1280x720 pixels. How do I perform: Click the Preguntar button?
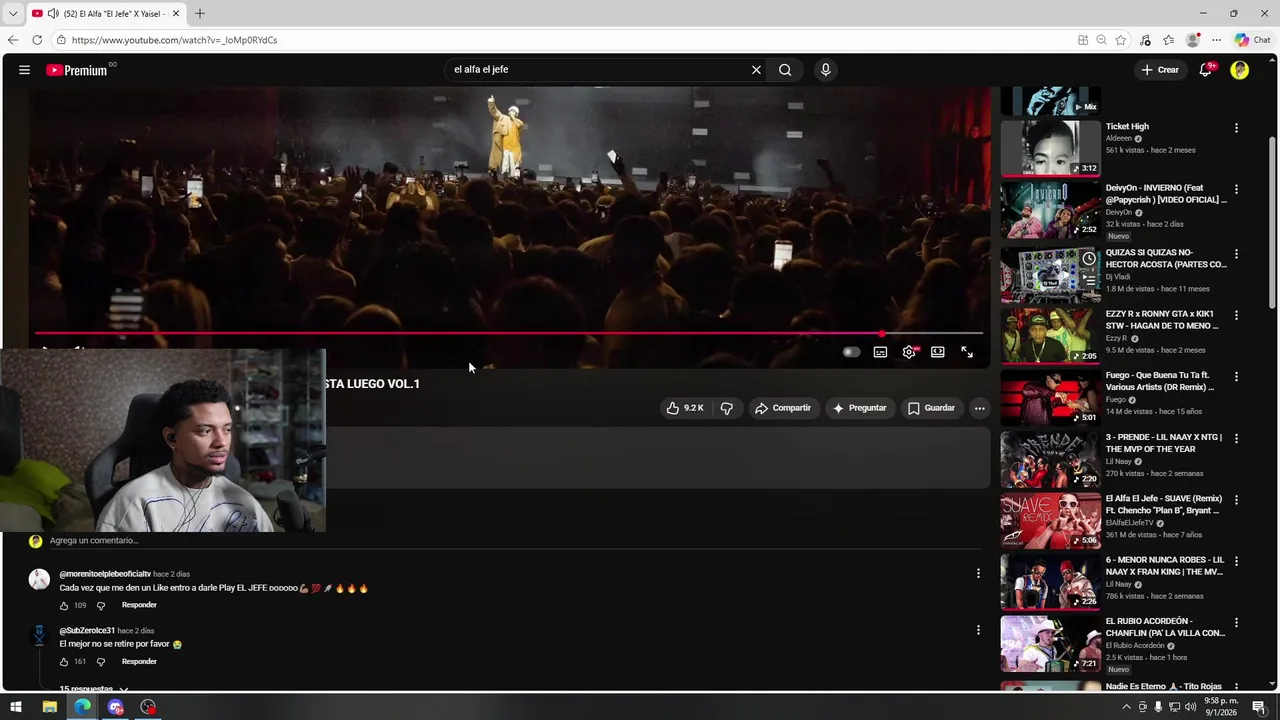tap(859, 408)
